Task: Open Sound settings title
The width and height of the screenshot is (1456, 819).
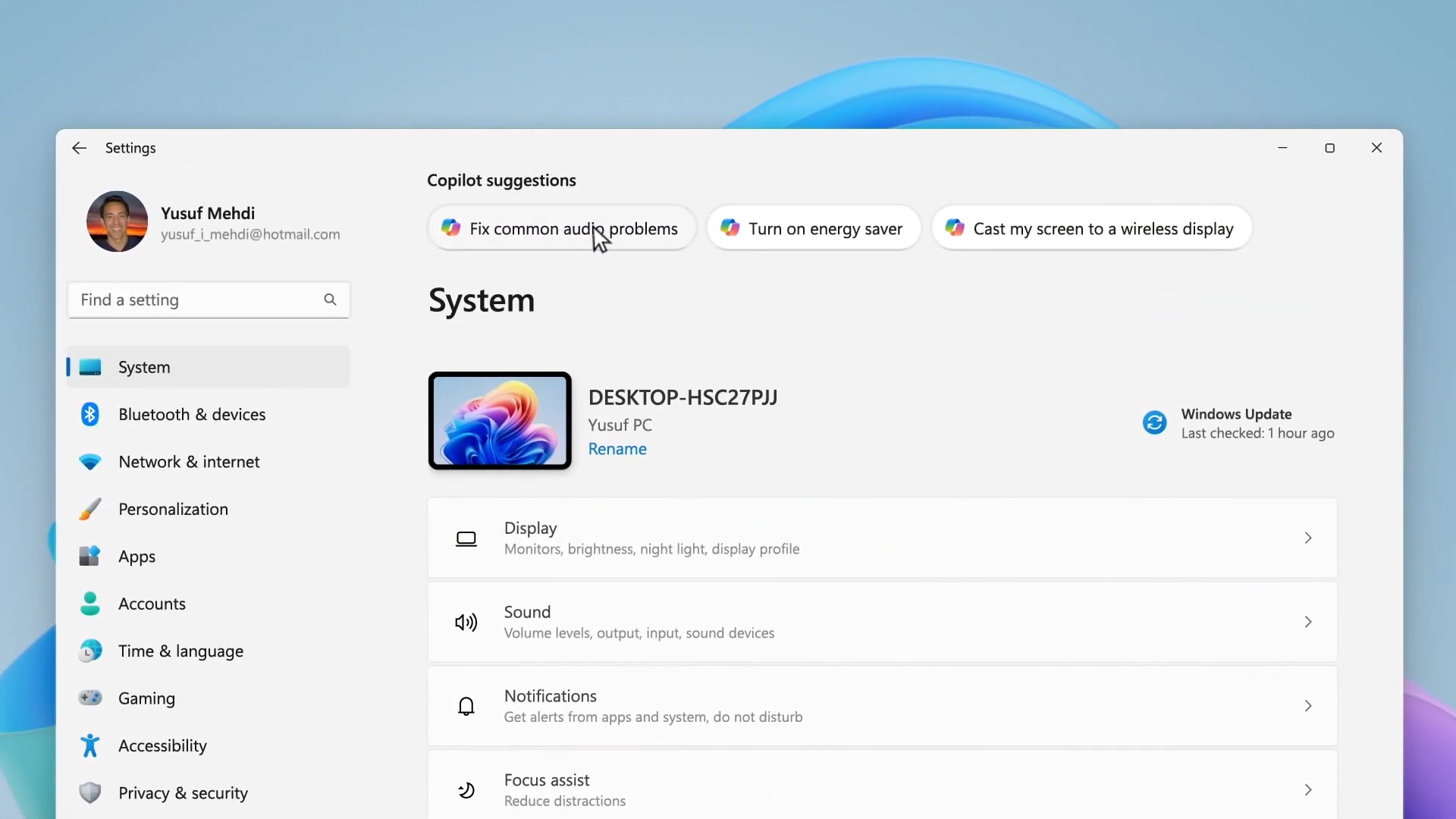Action: pos(527,612)
